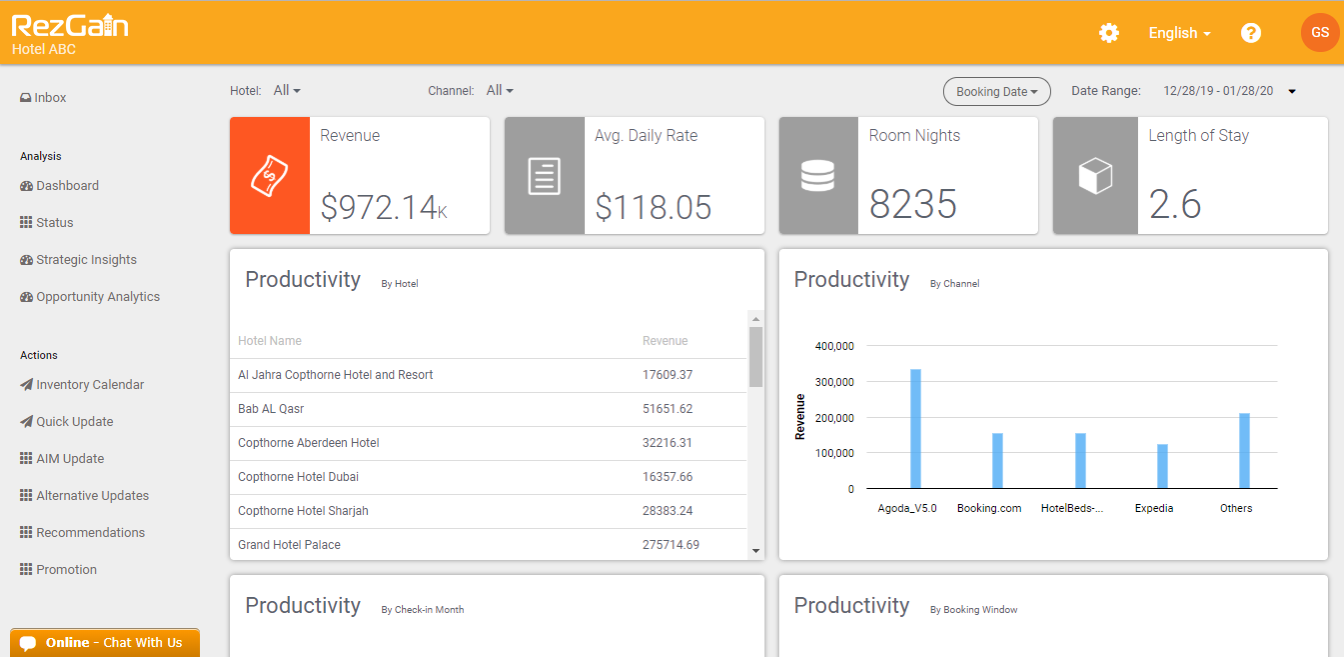This screenshot has height=657, width=1344.
Task: Click the Inbox tray icon
Action: [26, 98]
